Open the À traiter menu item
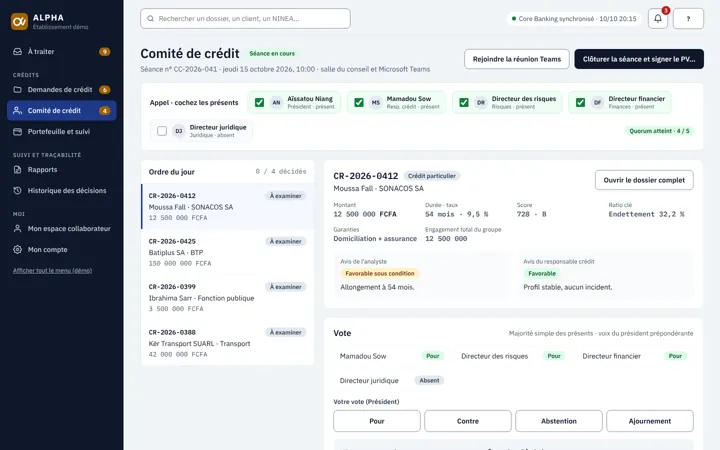 coord(62,51)
